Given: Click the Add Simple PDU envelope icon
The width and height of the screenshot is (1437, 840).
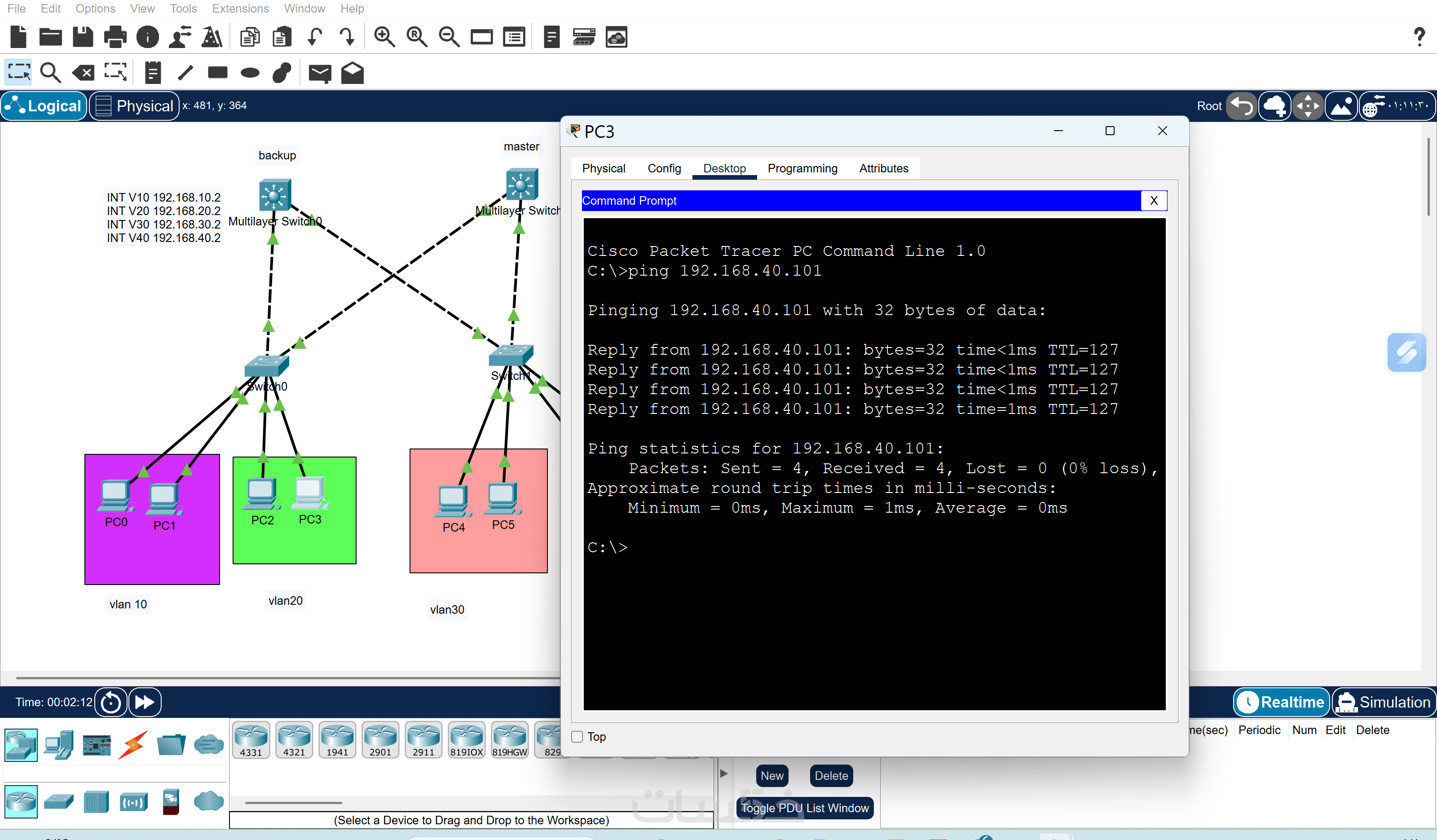Looking at the screenshot, I should (319, 73).
